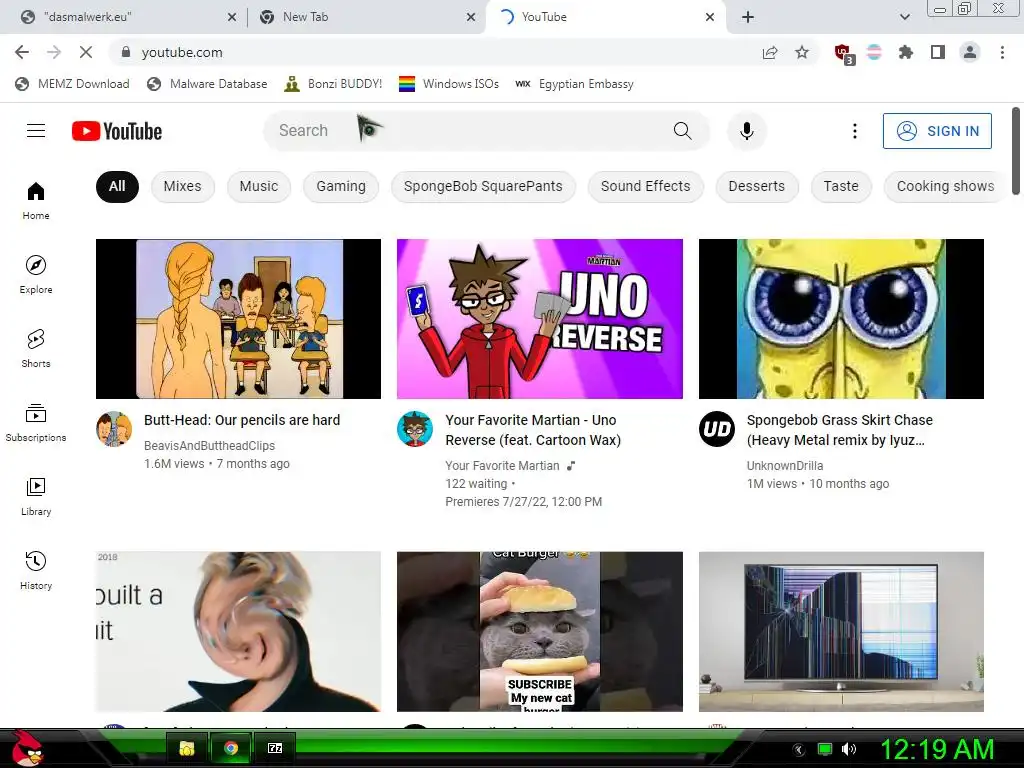The width and height of the screenshot is (1024, 768).
Task: Open Subscriptions in the sidebar
Action: 36,423
